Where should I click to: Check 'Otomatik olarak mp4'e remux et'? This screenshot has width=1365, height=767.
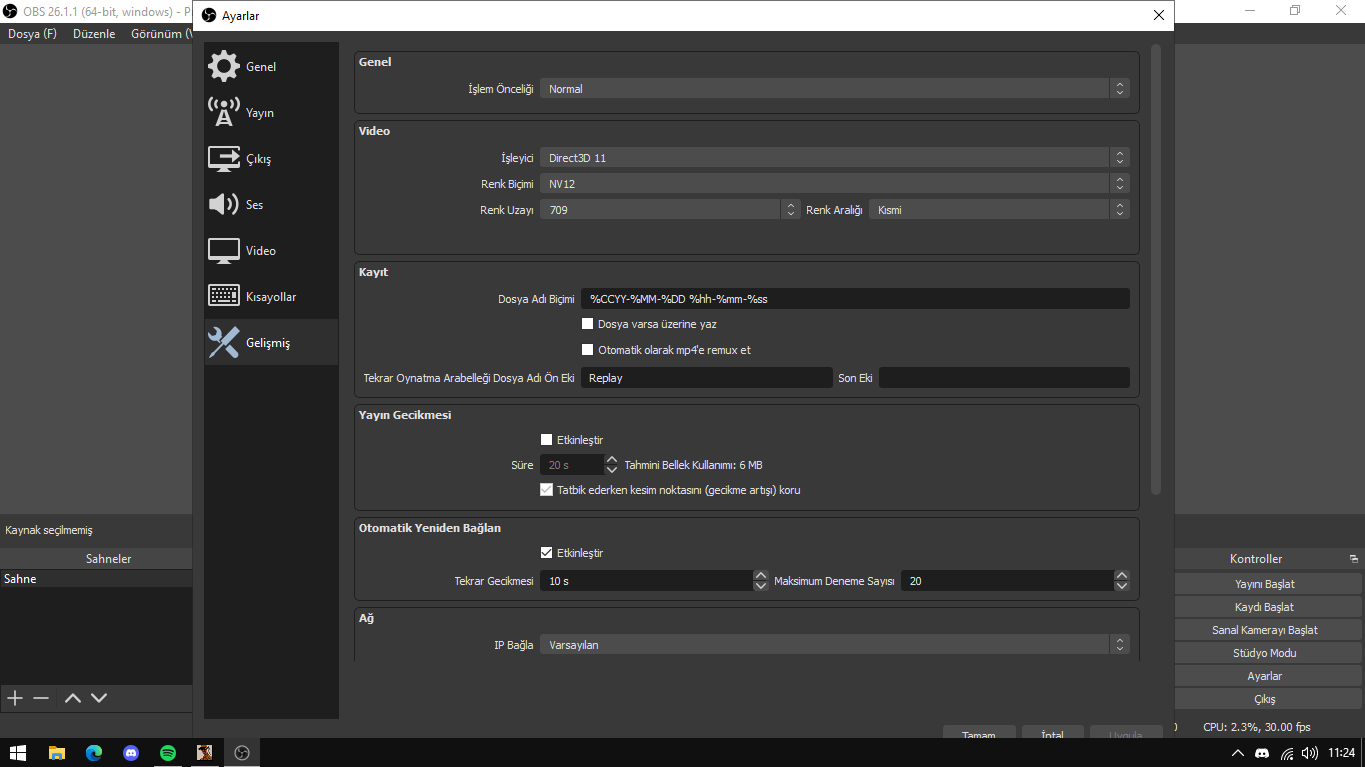(x=588, y=350)
